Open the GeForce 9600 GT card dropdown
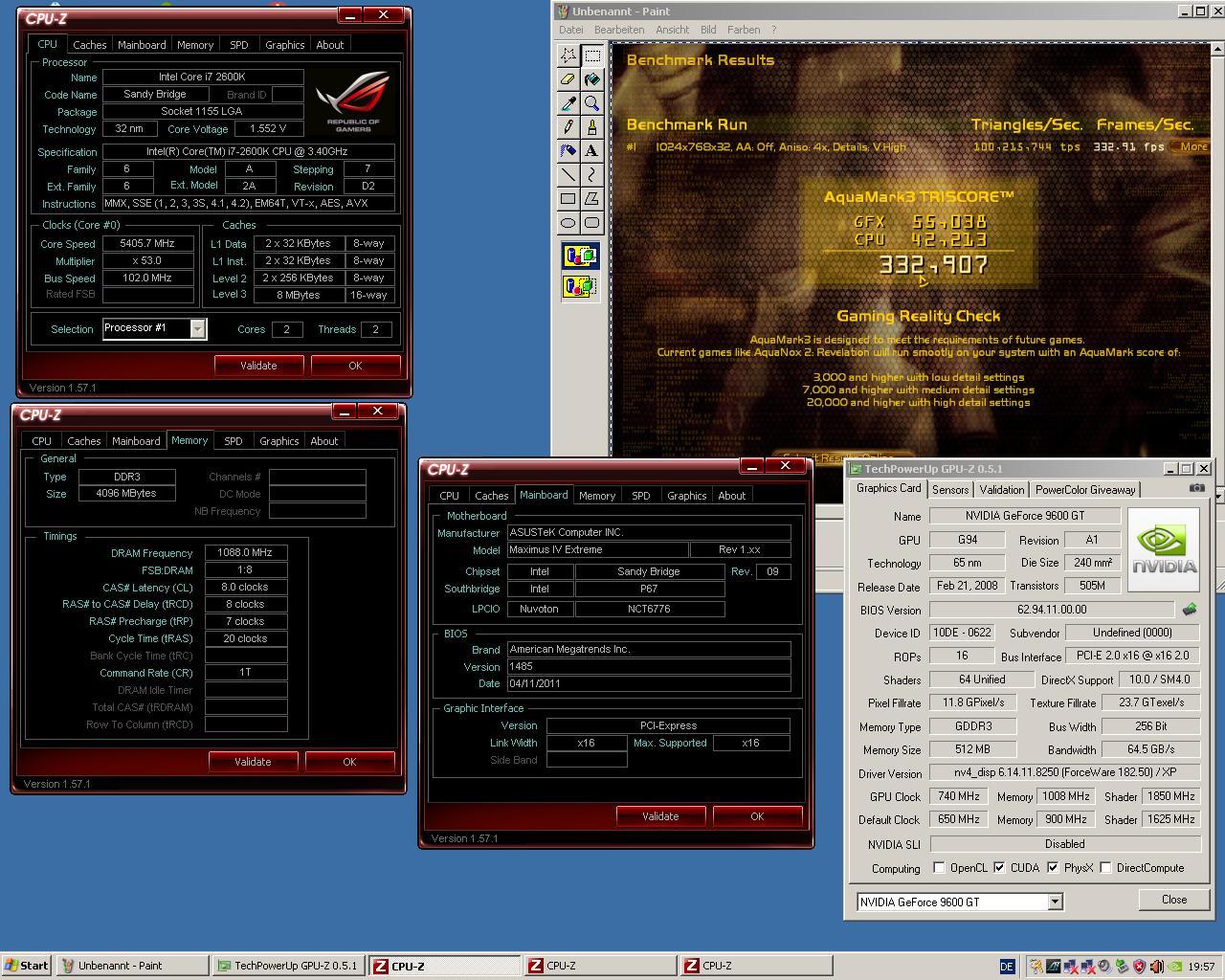1225x980 pixels. pos(1055,902)
